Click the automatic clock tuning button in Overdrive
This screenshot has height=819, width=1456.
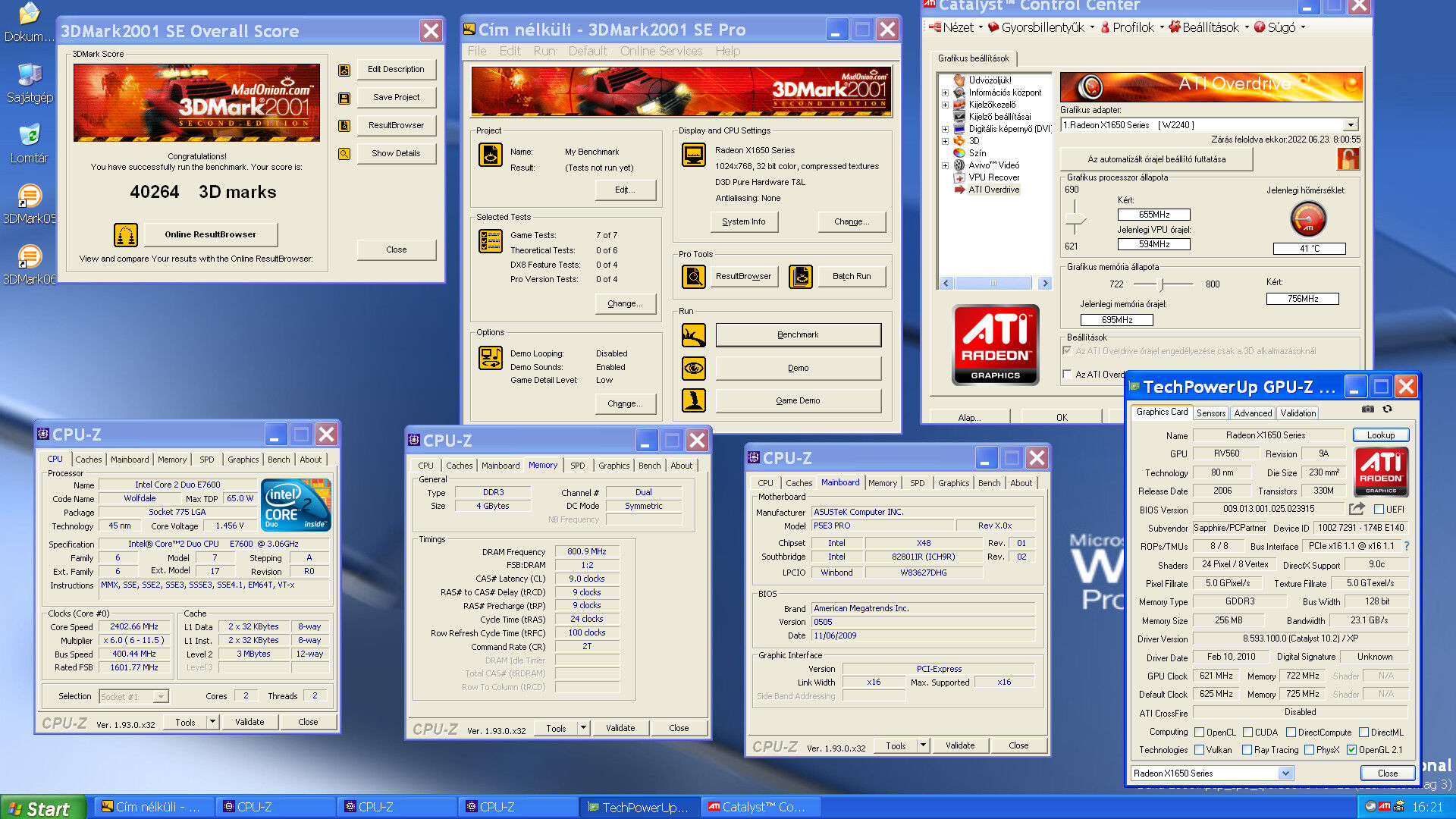pos(1156,159)
